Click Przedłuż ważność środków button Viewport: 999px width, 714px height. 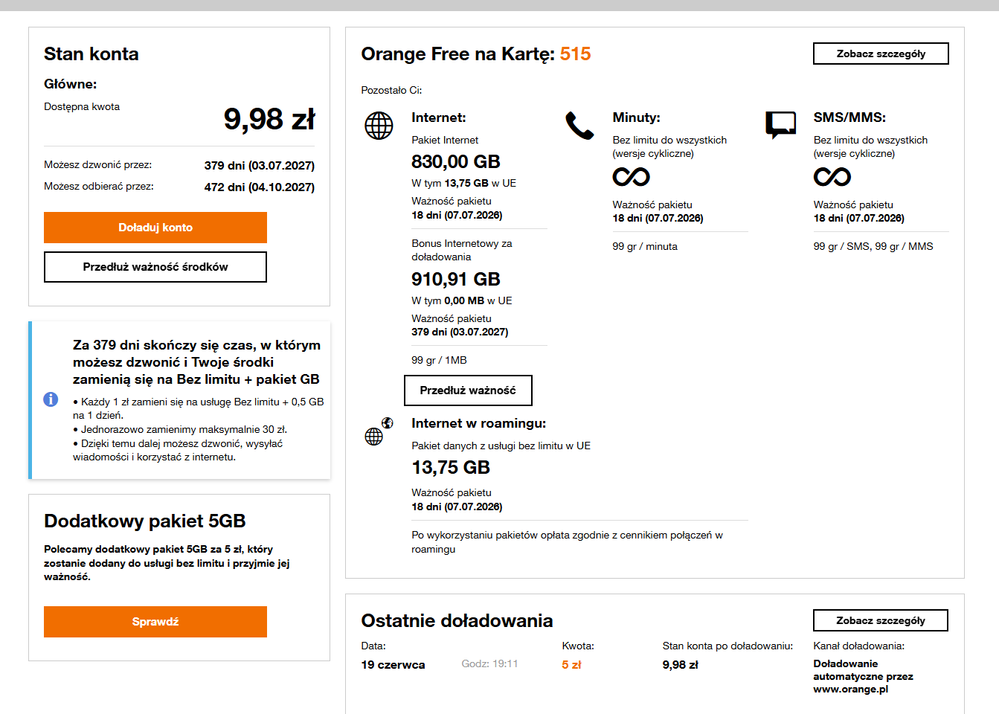(x=155, y=267)
